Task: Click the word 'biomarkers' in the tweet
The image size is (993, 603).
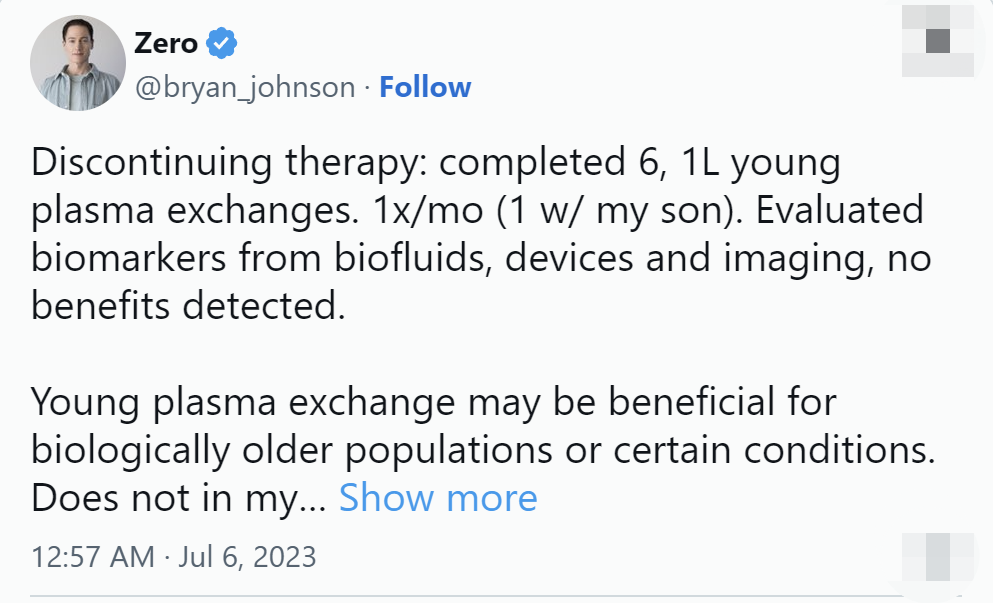Action: pyautogui.click(x=129, y=258)
